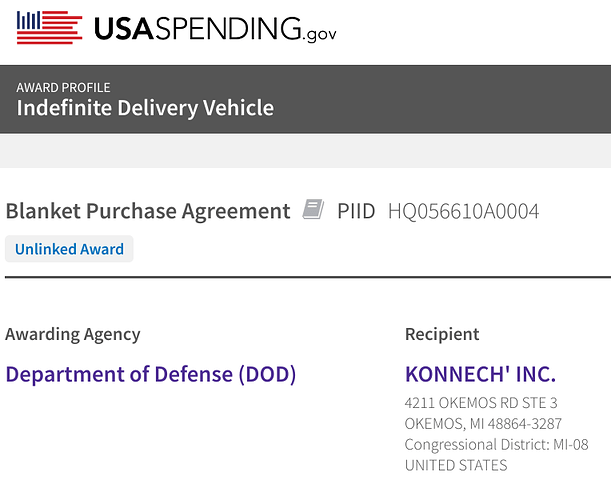611x500 pixels.
Task: Click the OKEMOS, MI 48864-3287 line
Action: 483,424
